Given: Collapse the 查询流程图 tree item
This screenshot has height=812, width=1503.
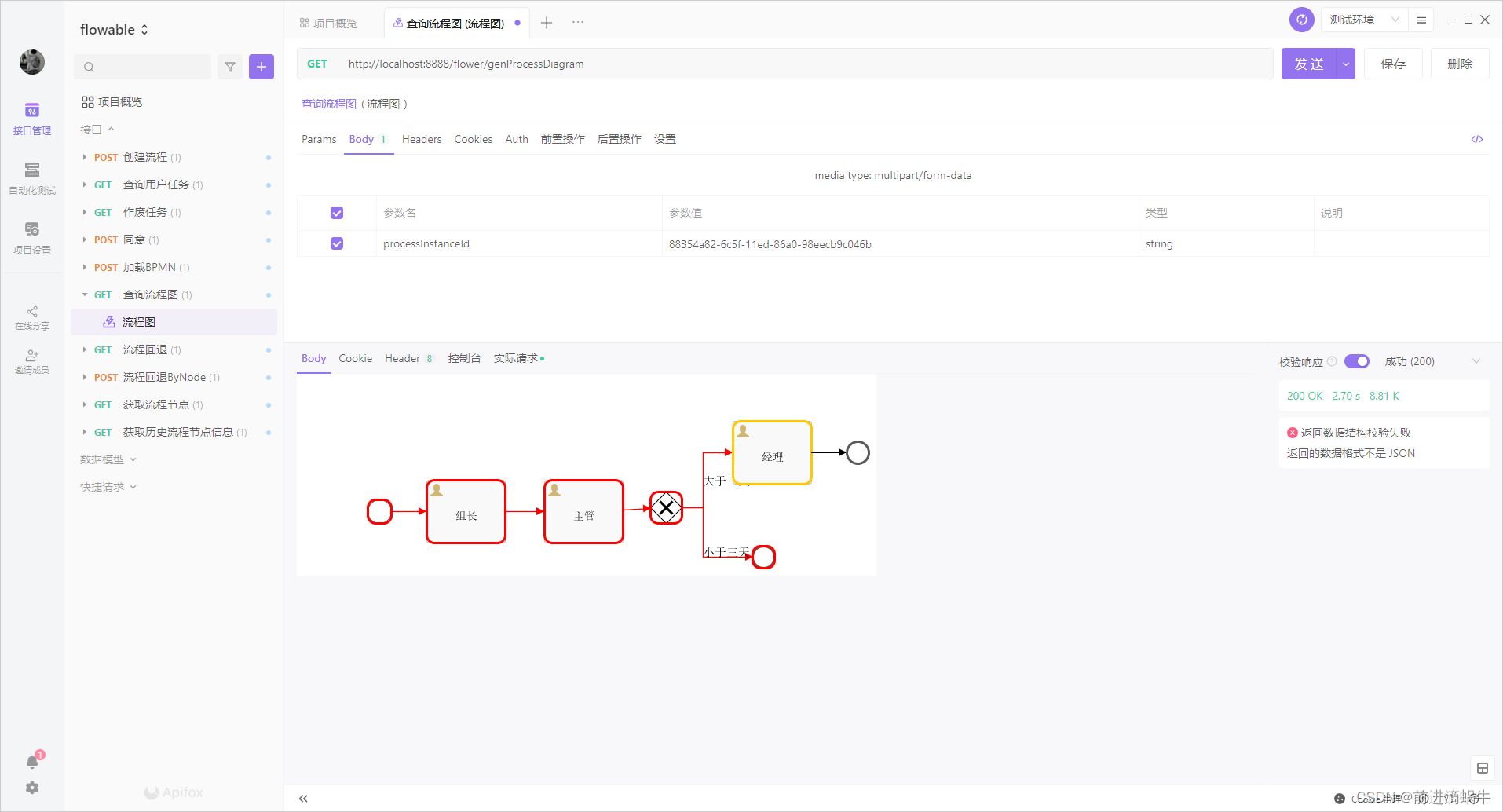Looking at the screenshot, I should [85, 294].
